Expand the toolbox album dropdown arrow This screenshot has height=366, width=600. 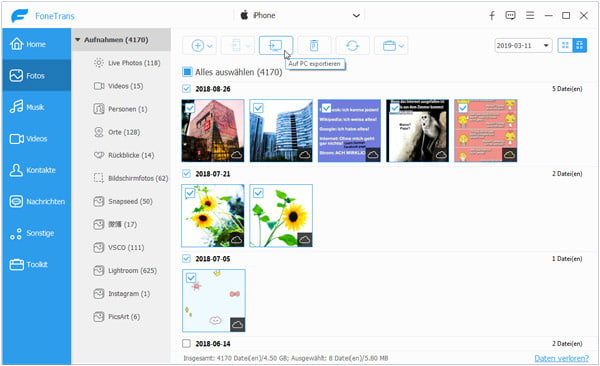click(401, 46)
